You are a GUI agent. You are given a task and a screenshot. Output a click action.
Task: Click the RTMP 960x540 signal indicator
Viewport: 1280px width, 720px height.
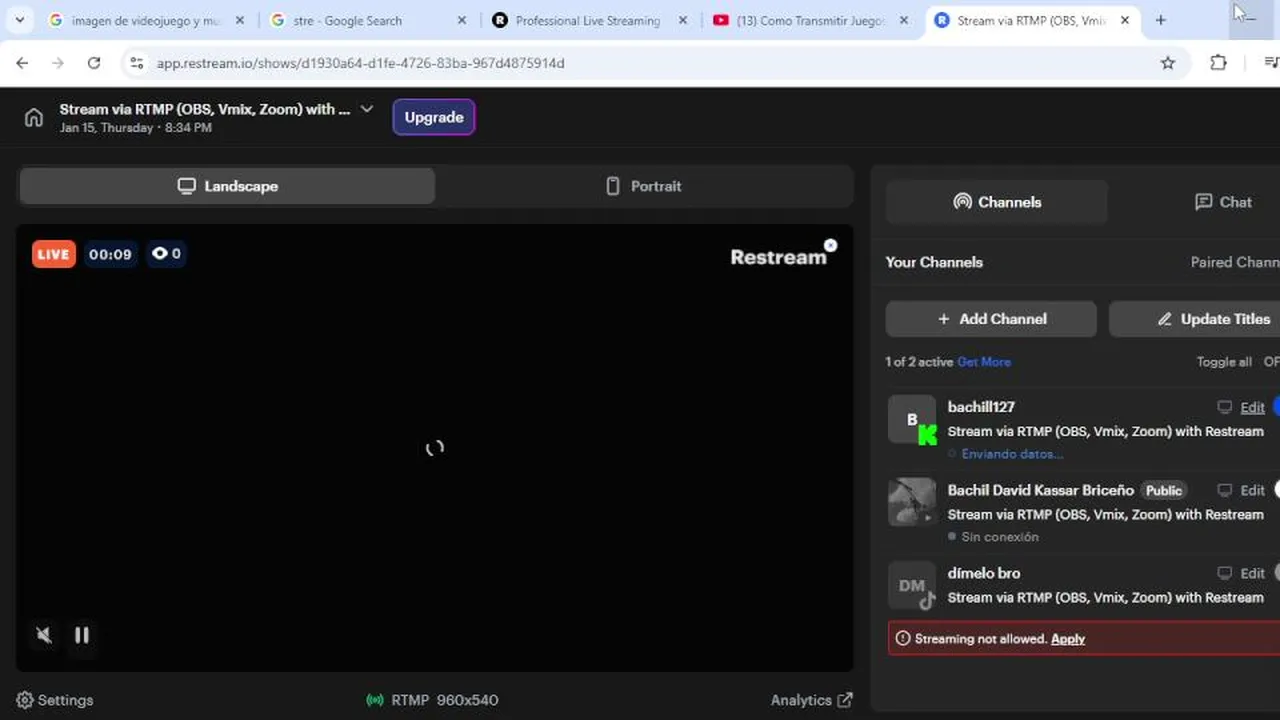tap(432, 700)
